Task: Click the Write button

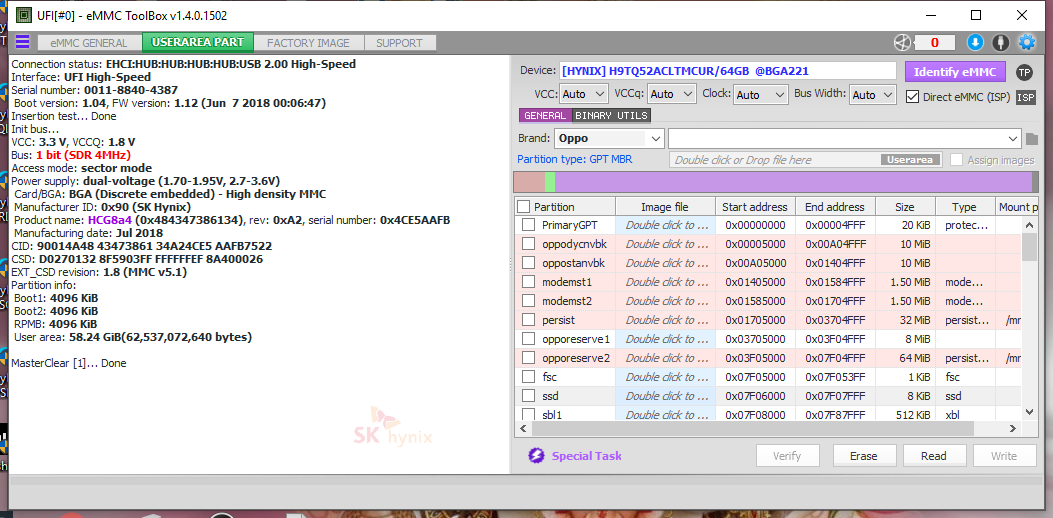Action: click(1004, 456)
